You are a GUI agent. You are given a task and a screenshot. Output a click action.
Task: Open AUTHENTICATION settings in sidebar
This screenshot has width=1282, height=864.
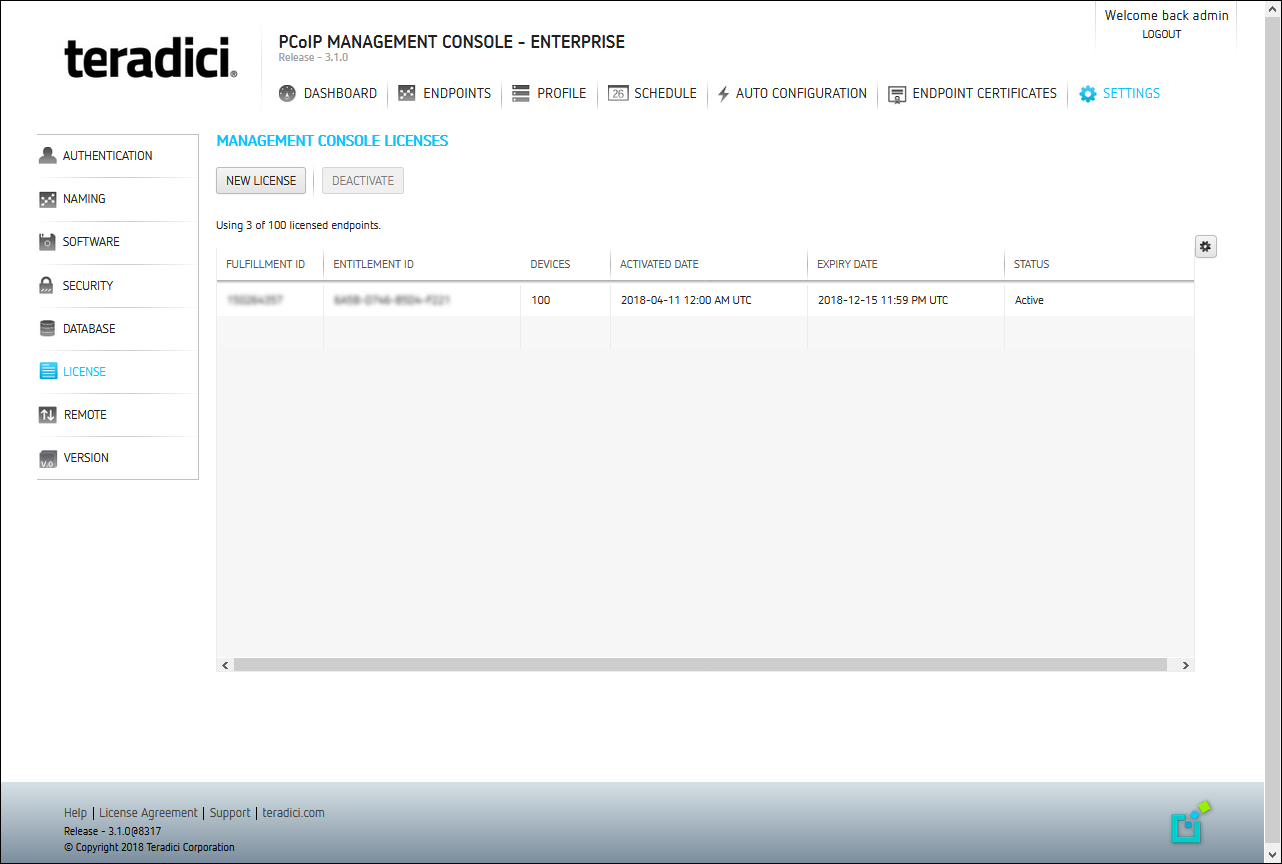(107, 155)
